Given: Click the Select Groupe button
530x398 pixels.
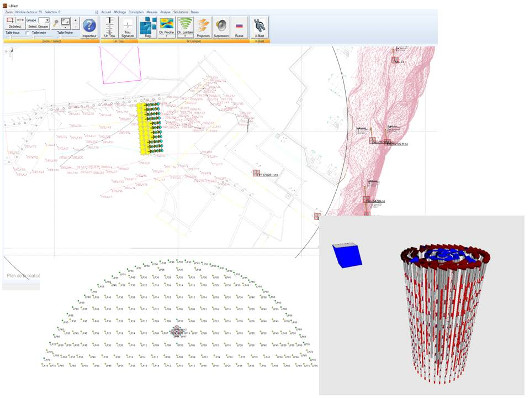Looking at the screenshot, I should [38, 26].
